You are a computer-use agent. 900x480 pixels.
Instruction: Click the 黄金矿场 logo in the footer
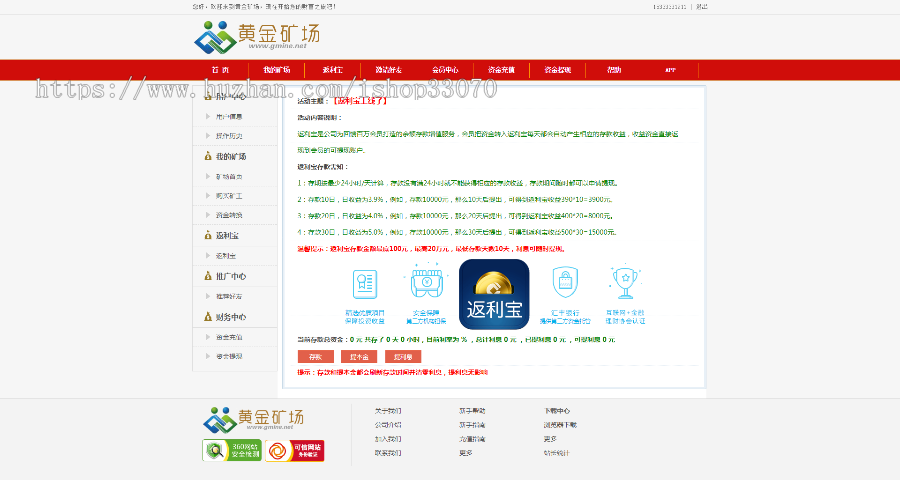point(253,420)
